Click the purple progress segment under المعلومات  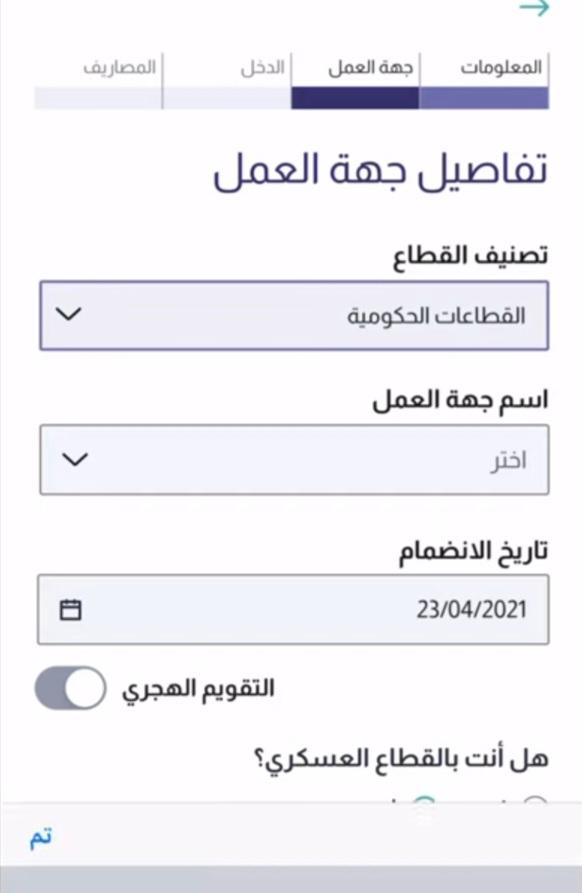coord(484,98)
